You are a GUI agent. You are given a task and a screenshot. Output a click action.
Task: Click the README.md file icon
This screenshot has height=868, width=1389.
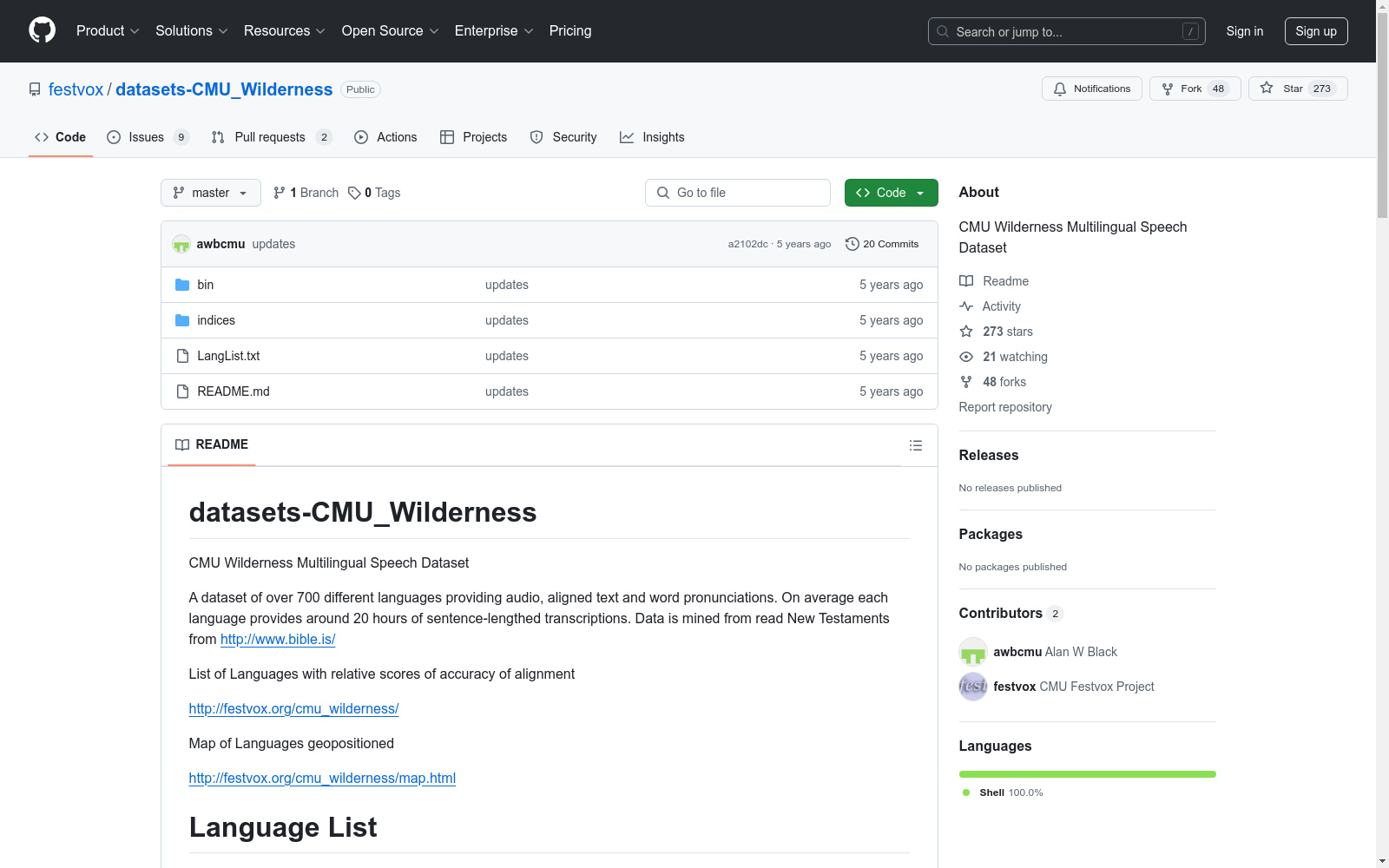182,391
